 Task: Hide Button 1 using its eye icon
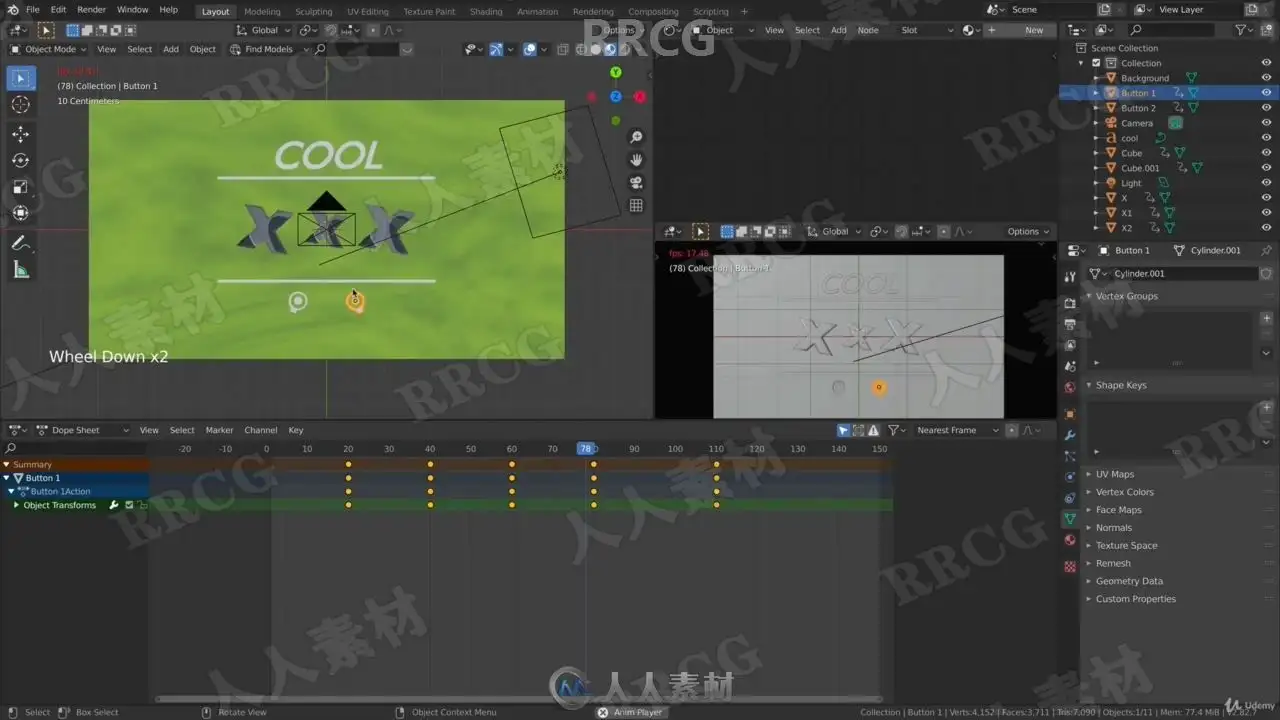point(1266,93)
